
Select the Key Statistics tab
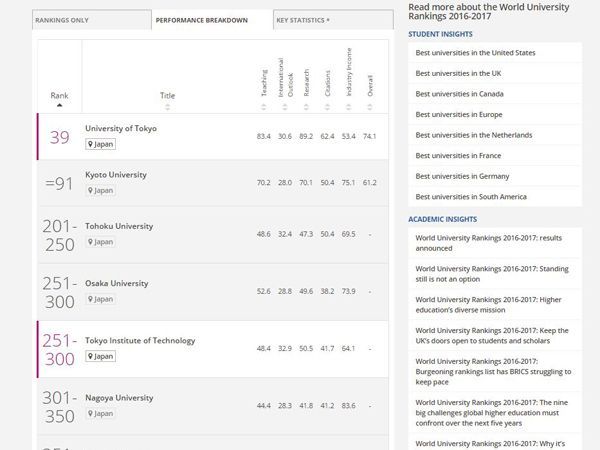pyautogui.click(x=333, y=20)
